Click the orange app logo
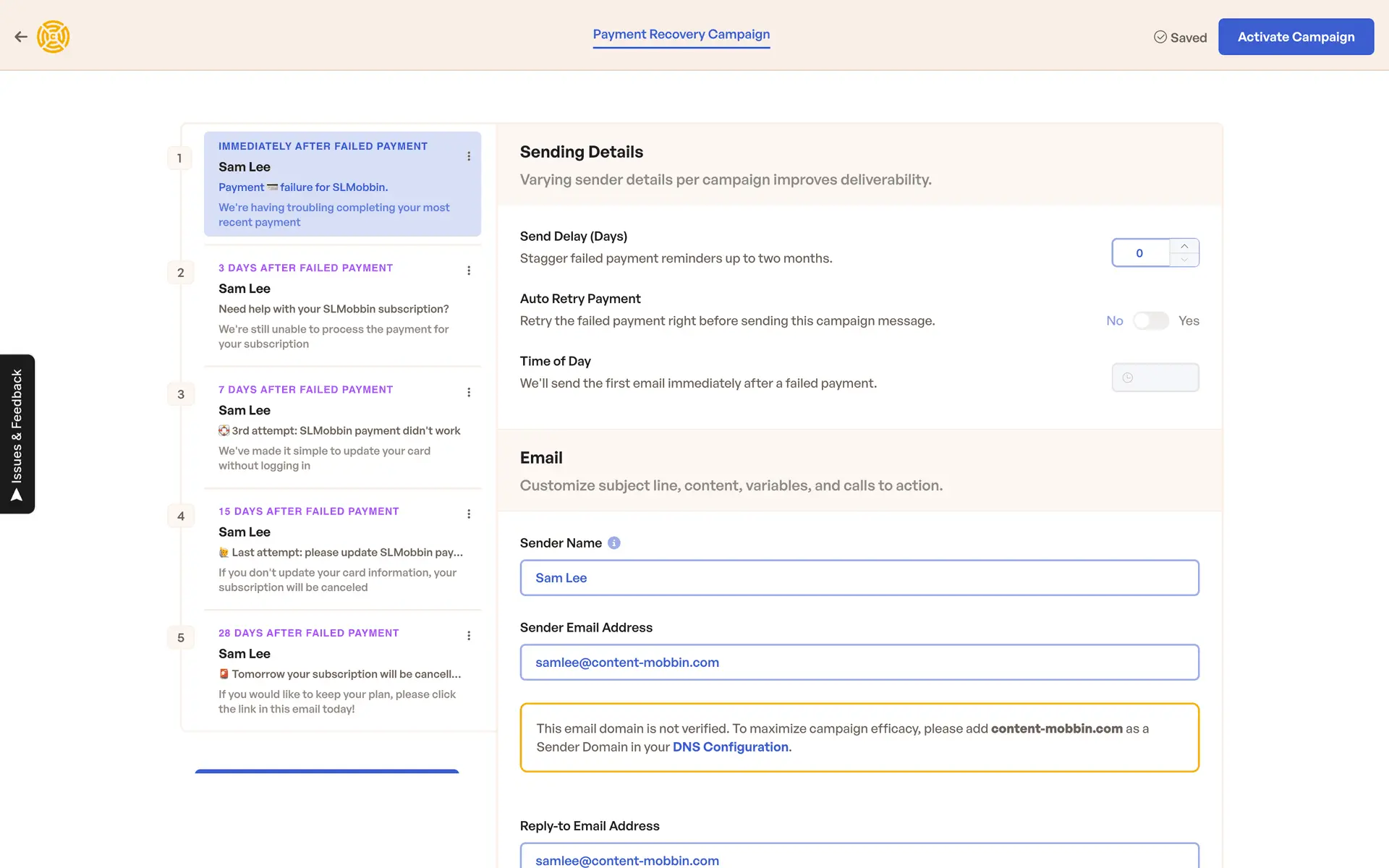Viewport: 1389px width, 868px height. (54, 37)
